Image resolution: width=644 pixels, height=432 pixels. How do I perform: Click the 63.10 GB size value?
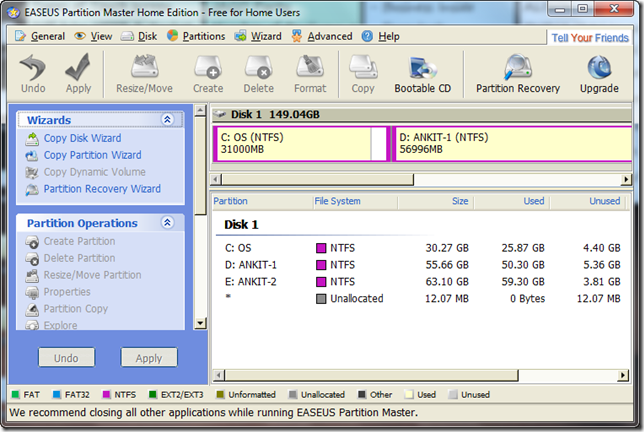[447, 282]
